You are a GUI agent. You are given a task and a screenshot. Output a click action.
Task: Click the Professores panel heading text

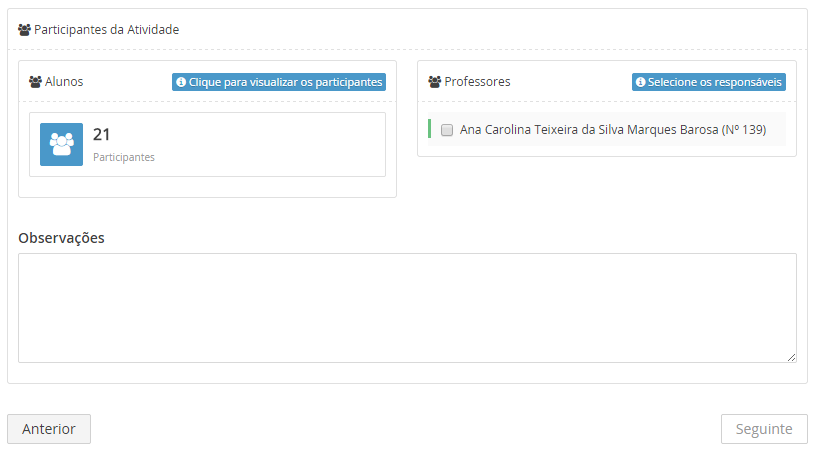(477, 82)
